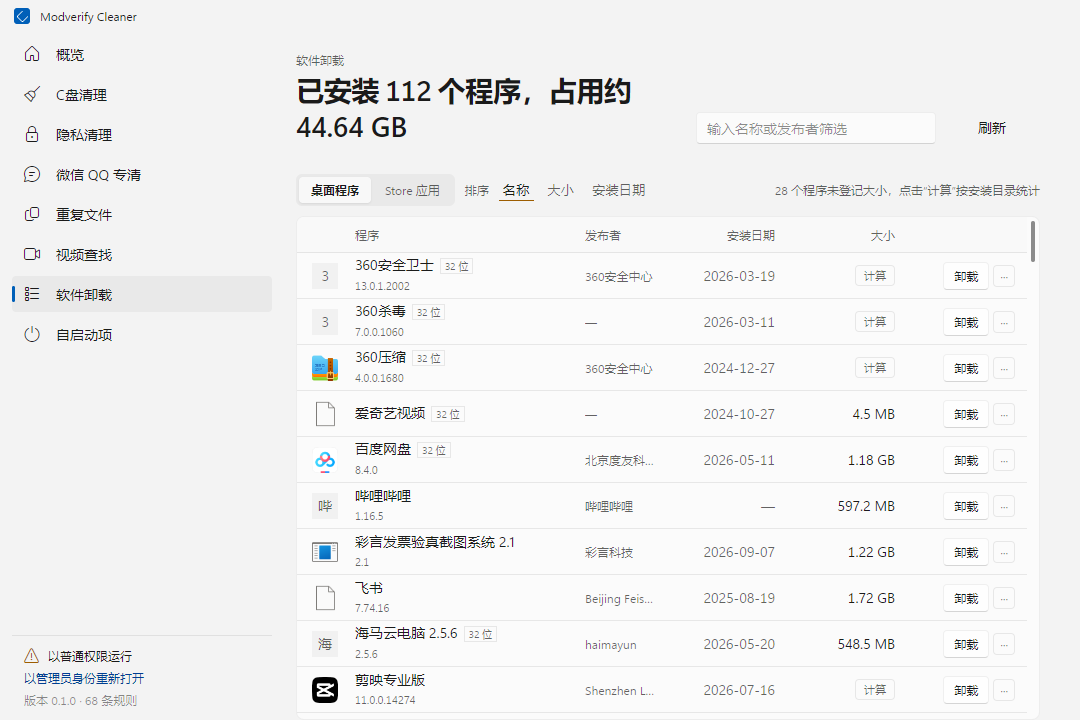Click the 版本 0.1.0 · 68 条规则 text
Viewport: 1080px width, 720px height.
click(x=81, y=701)
